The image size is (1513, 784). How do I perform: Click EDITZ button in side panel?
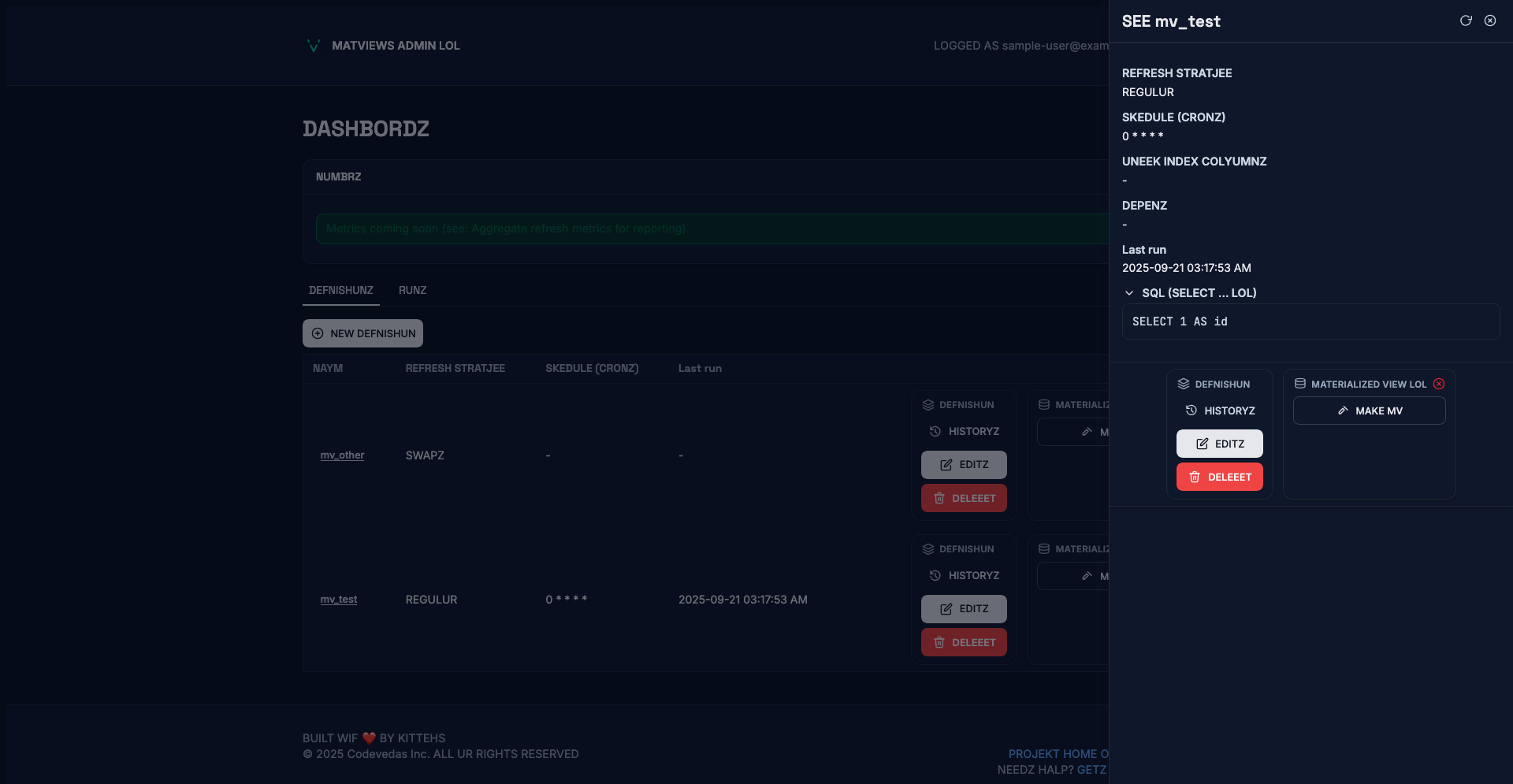[x=1220, y=444]
